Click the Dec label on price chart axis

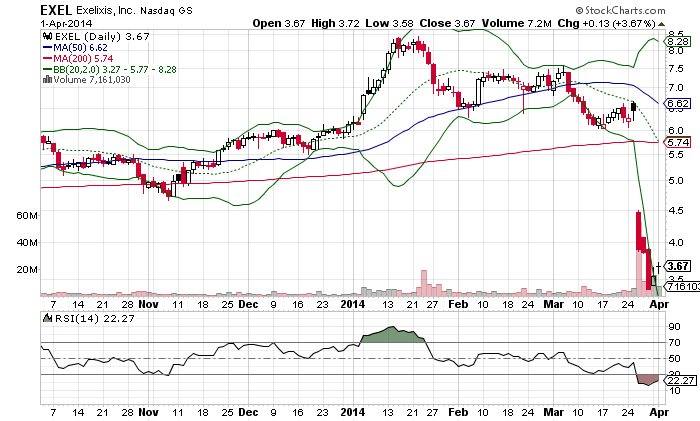coord(248,304)
